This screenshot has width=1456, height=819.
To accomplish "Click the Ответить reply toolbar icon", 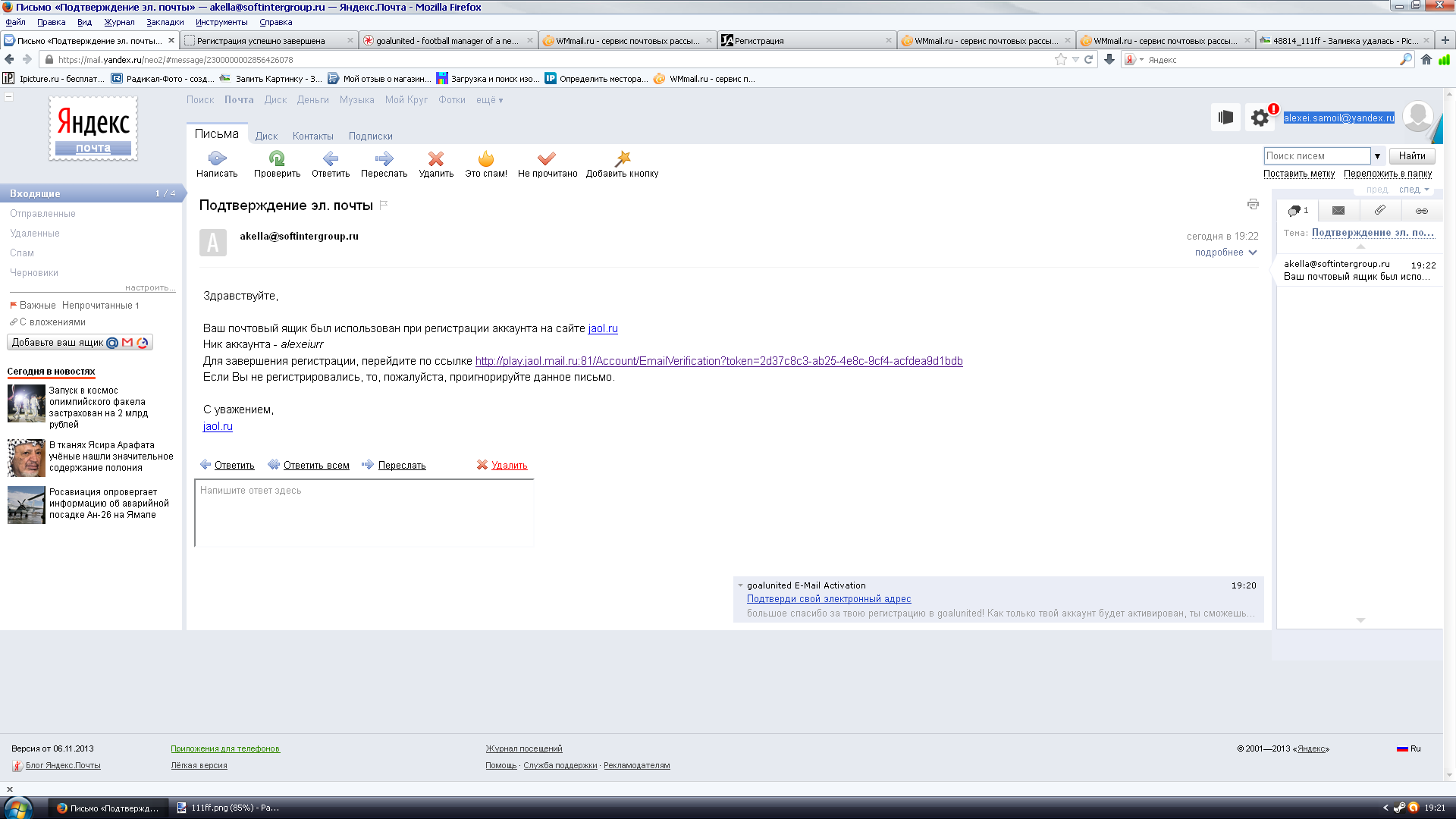I will [x=331, y=158].
